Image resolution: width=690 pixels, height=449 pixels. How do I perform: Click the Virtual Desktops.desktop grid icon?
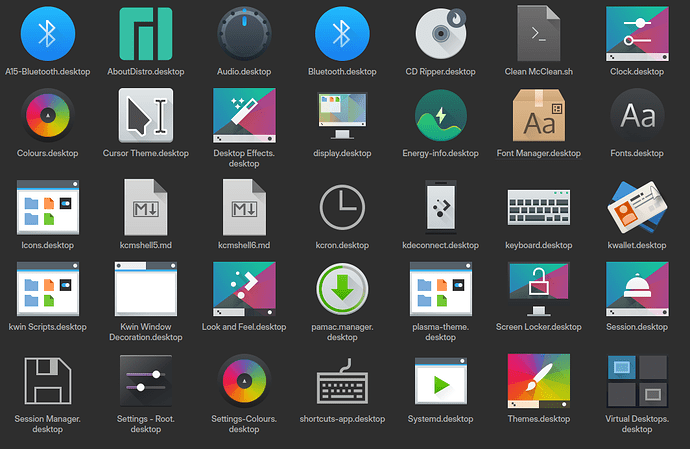coord(637,381)
